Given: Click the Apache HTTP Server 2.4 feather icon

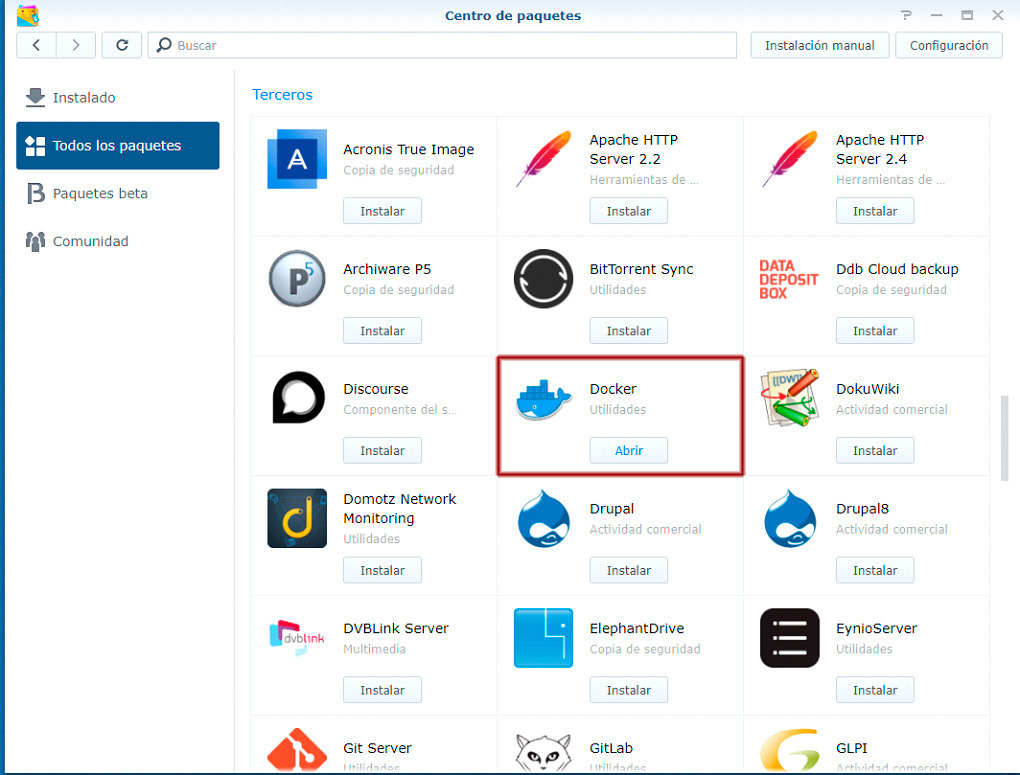Looking at the screenshot, I should pos(790,158).
